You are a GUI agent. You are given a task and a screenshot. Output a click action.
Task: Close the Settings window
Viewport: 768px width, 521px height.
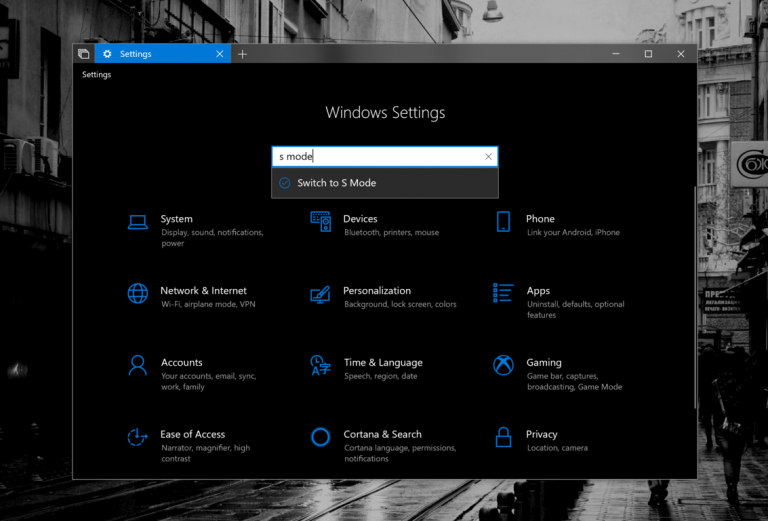[681, 54]
